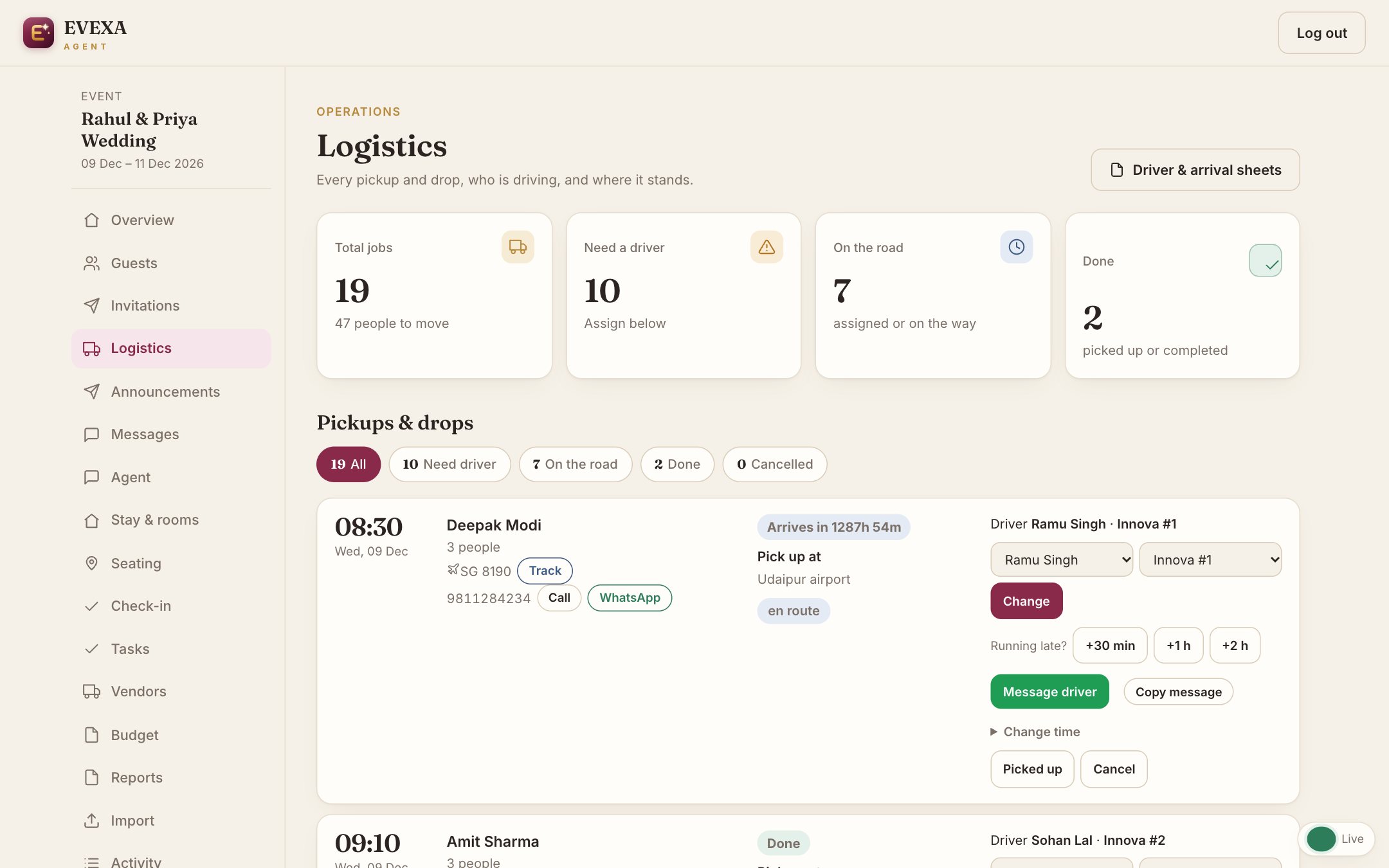
Task: Click the maroon Change button
Action: 1026,601
